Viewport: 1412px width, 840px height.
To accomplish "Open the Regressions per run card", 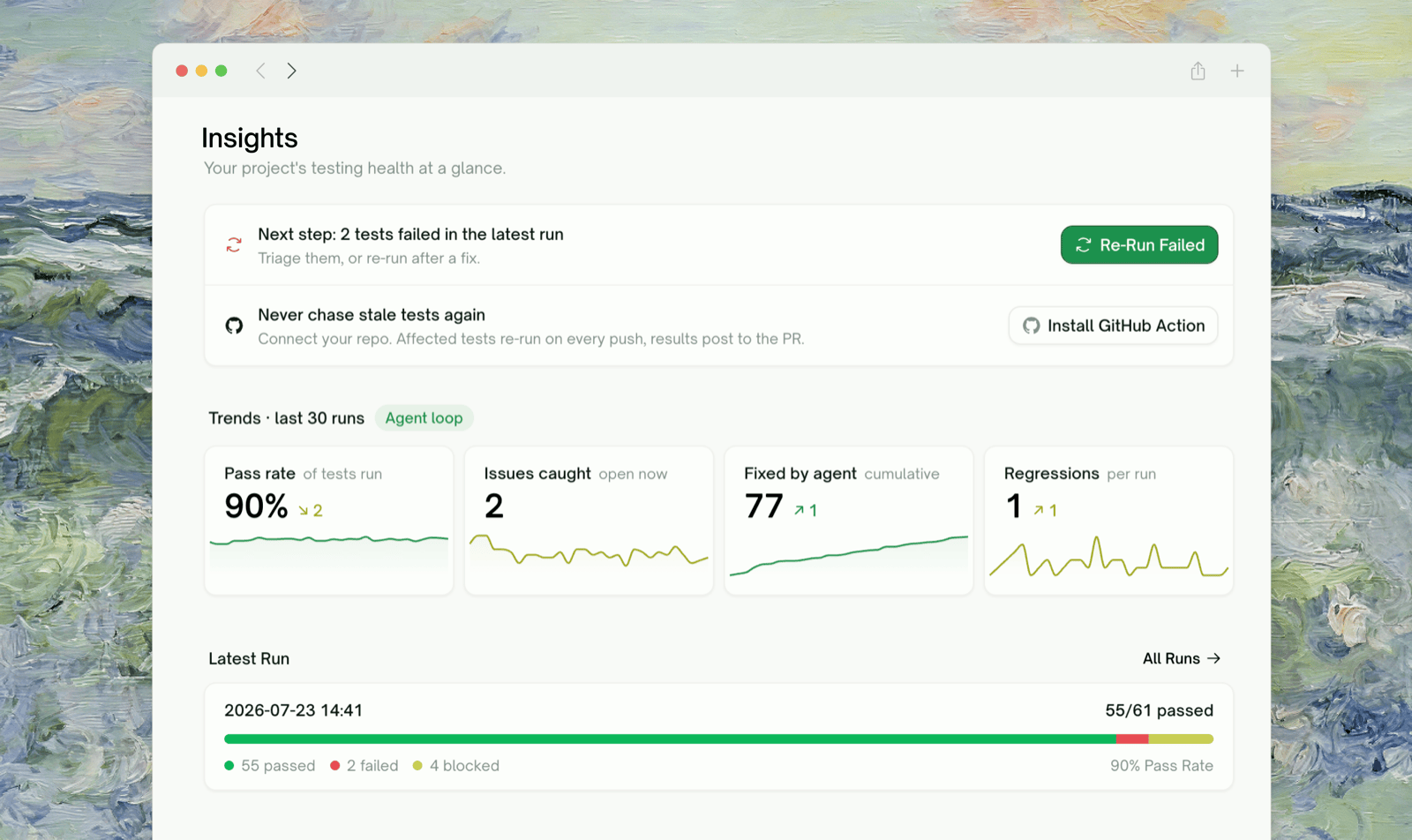I will (x=1108, y=521).
